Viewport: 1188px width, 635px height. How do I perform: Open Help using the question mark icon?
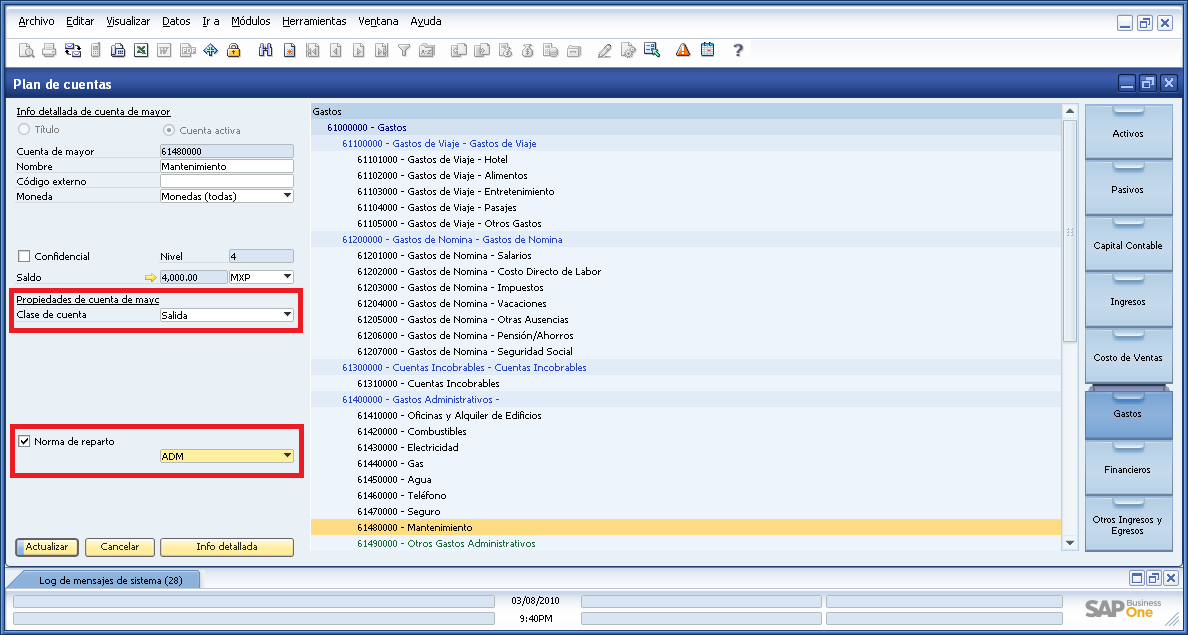pos(738,50)
